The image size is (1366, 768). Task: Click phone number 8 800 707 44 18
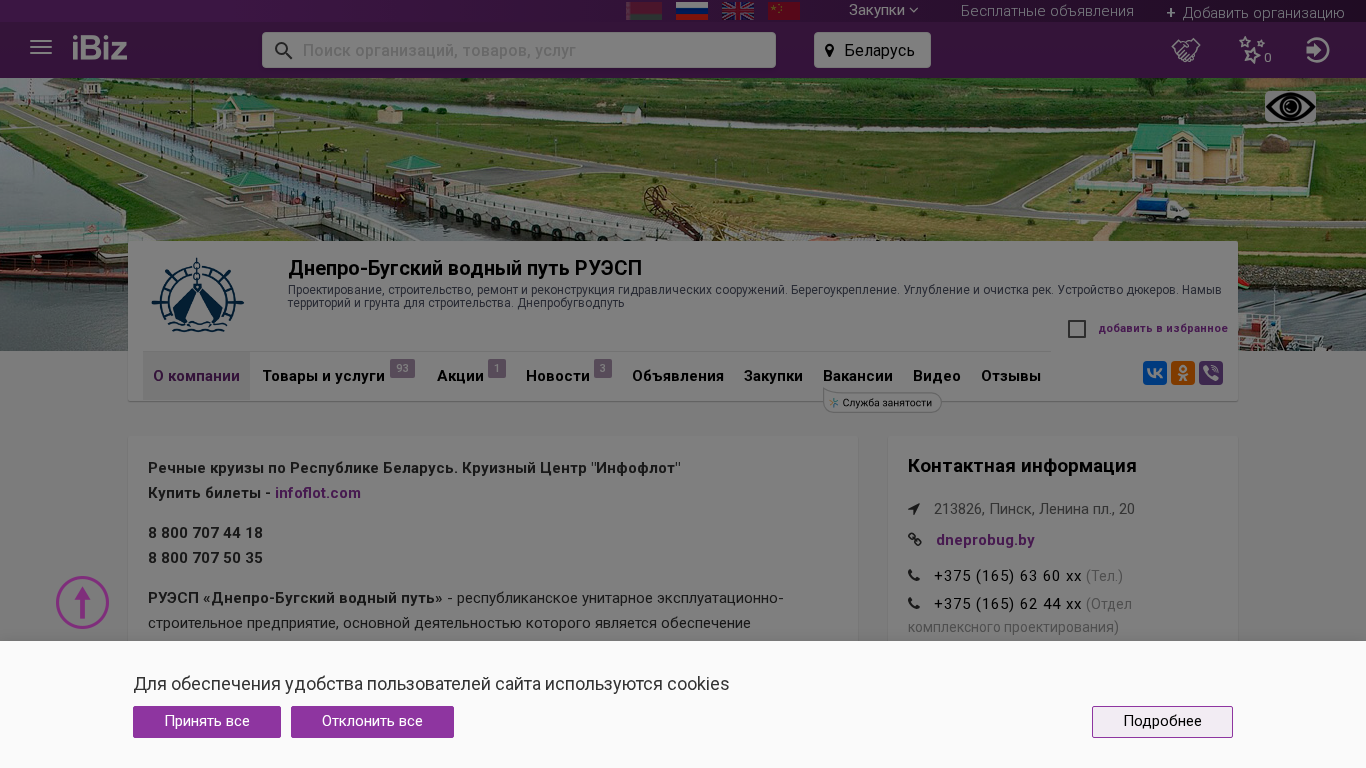(205, 533)
